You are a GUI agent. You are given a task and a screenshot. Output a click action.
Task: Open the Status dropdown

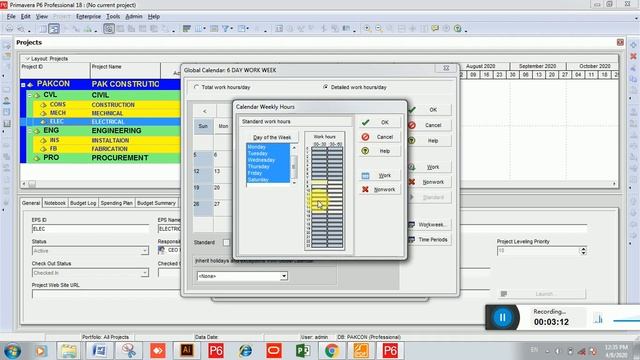click(144, 251)
